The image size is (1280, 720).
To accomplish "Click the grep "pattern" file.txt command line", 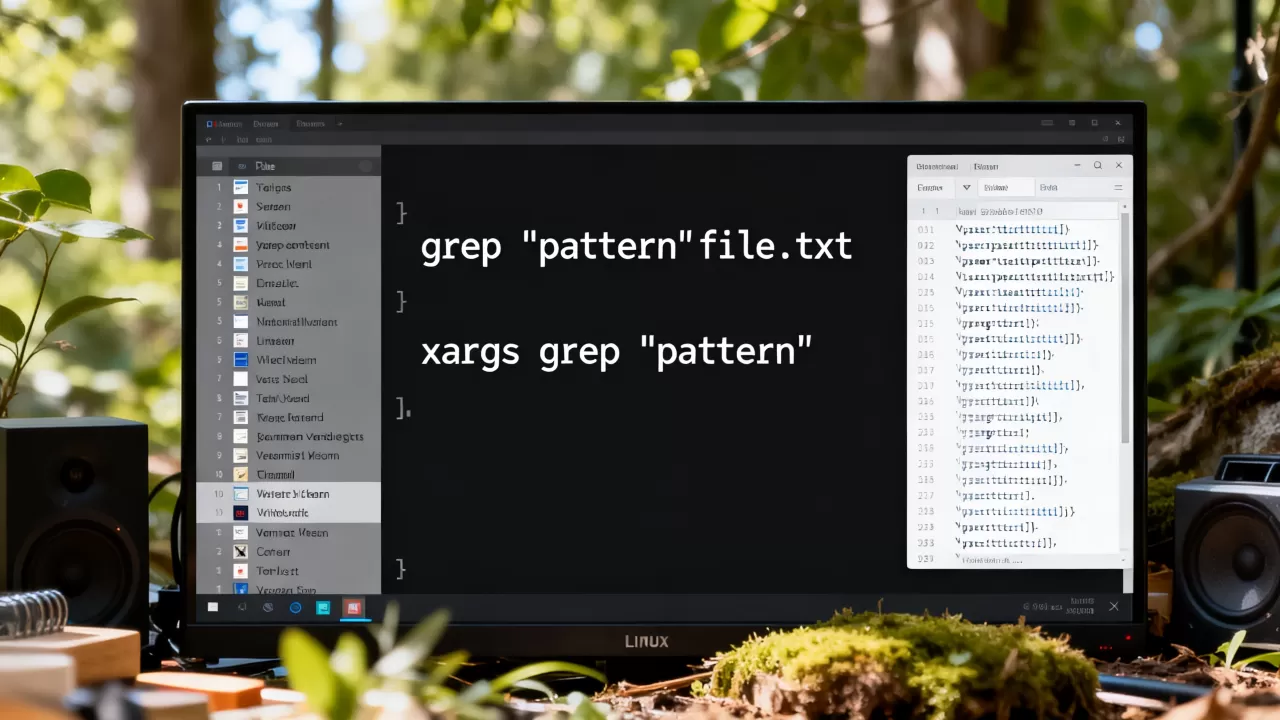I will [637, 245].
